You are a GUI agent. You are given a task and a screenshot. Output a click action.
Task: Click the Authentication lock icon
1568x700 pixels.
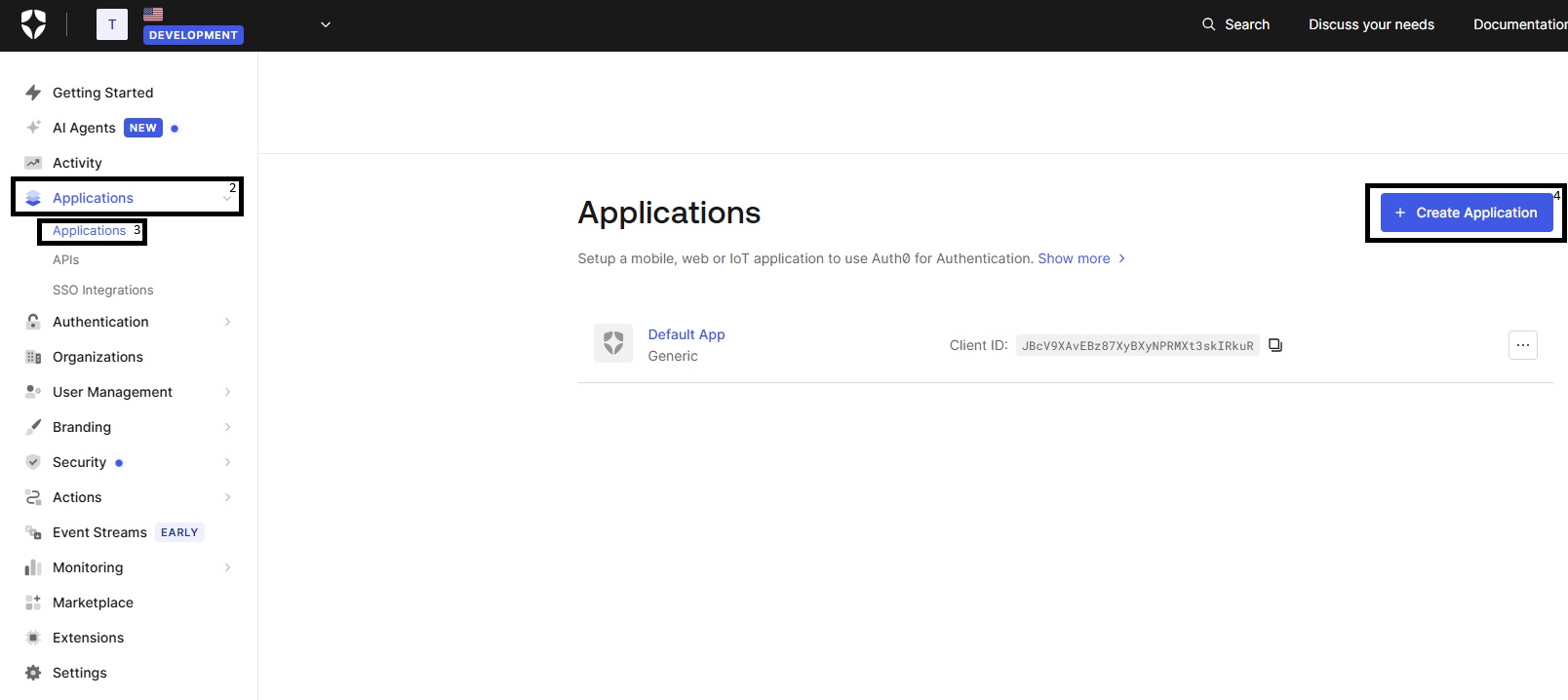[33, 322]
